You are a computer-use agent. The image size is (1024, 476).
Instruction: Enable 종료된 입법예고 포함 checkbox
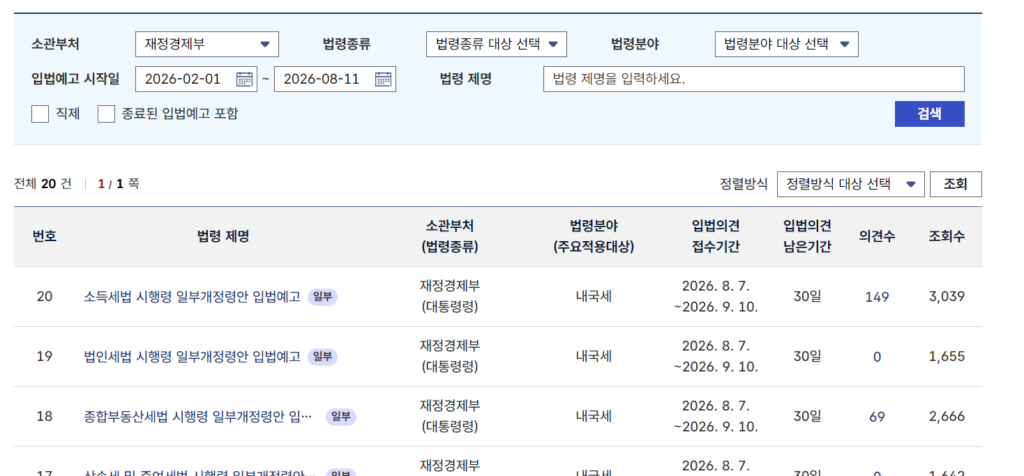(x=106, y=114)
